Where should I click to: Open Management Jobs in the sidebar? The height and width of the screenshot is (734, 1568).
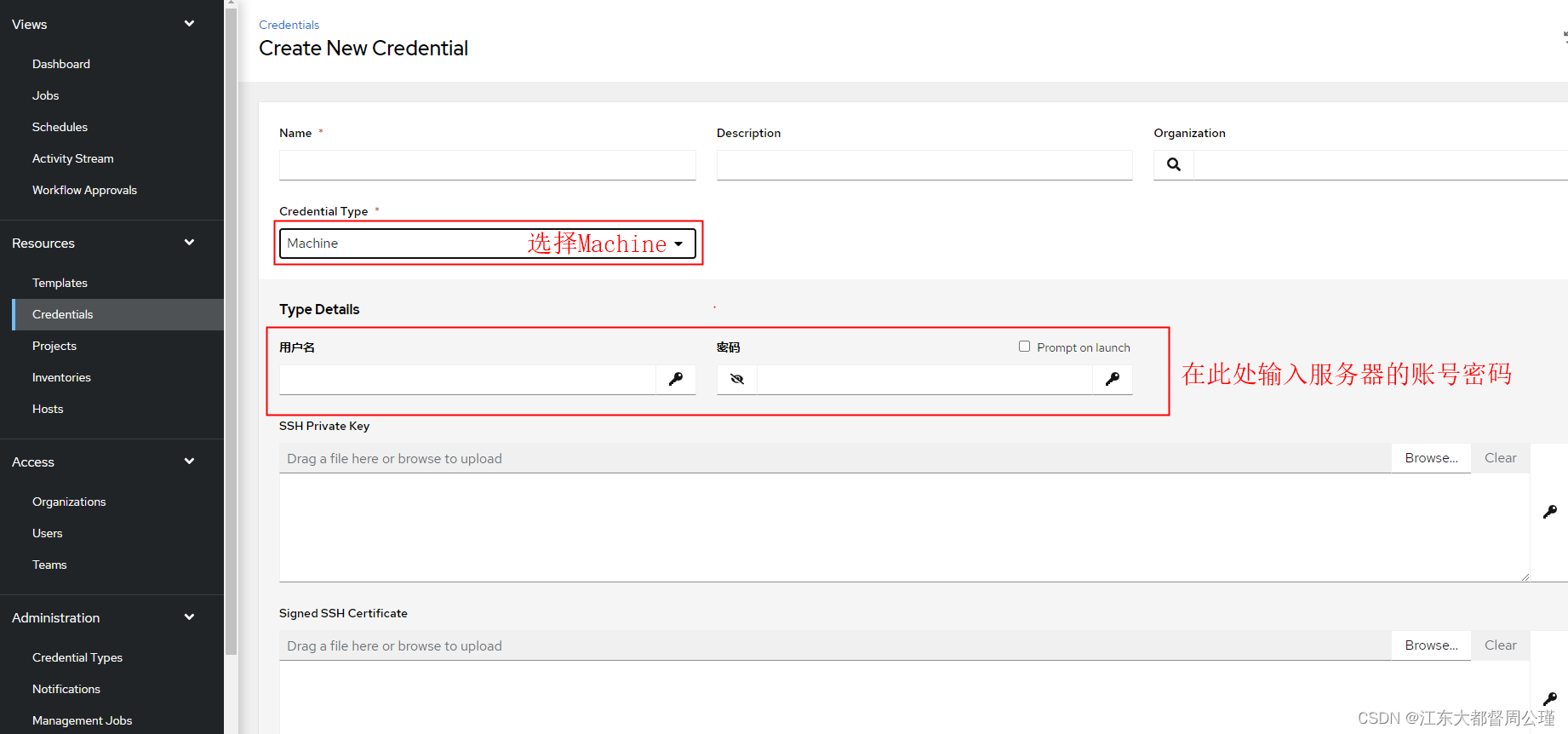pyautogui.click(x=83, y=720)
